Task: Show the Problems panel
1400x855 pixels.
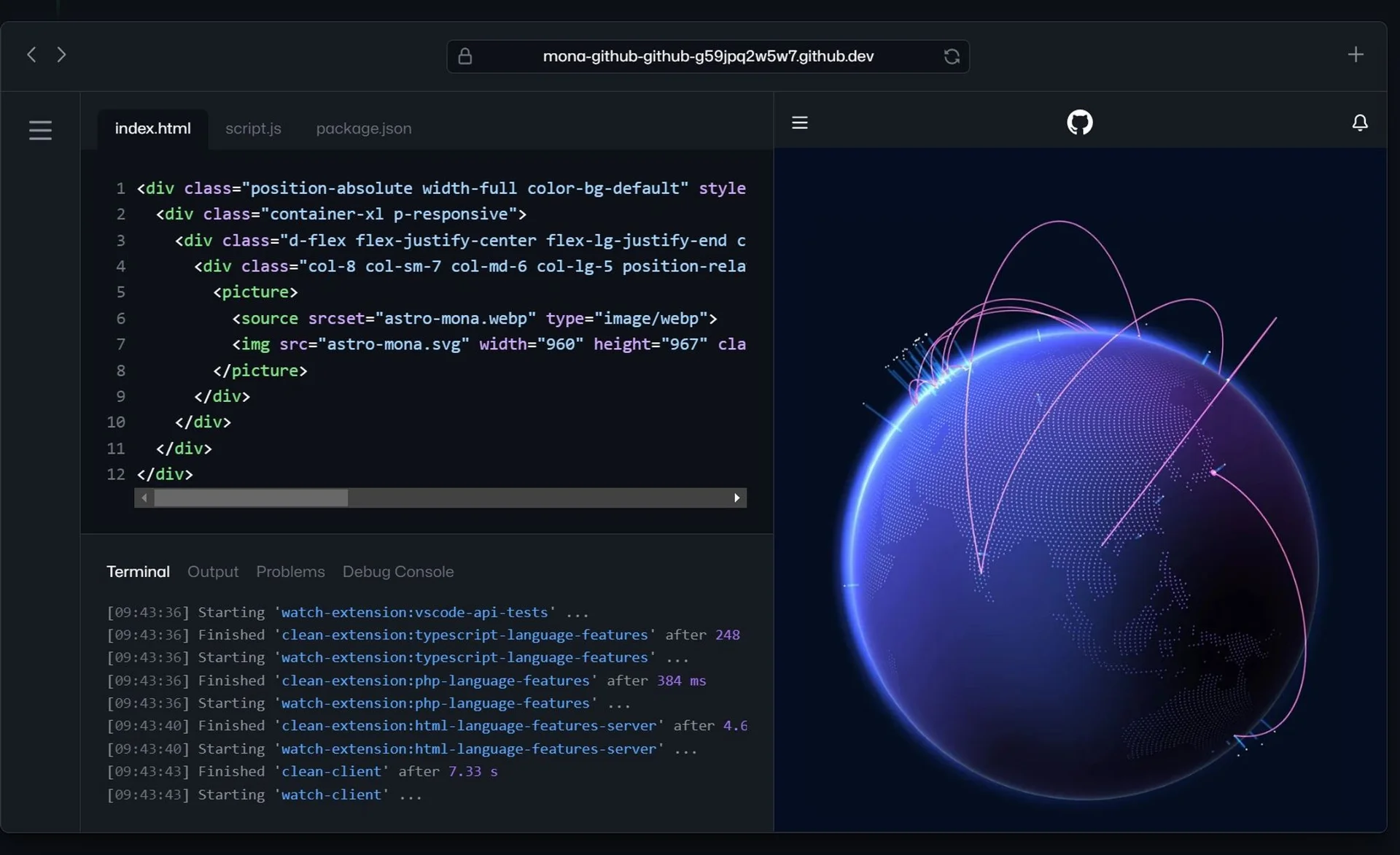Action: point(290,572)
